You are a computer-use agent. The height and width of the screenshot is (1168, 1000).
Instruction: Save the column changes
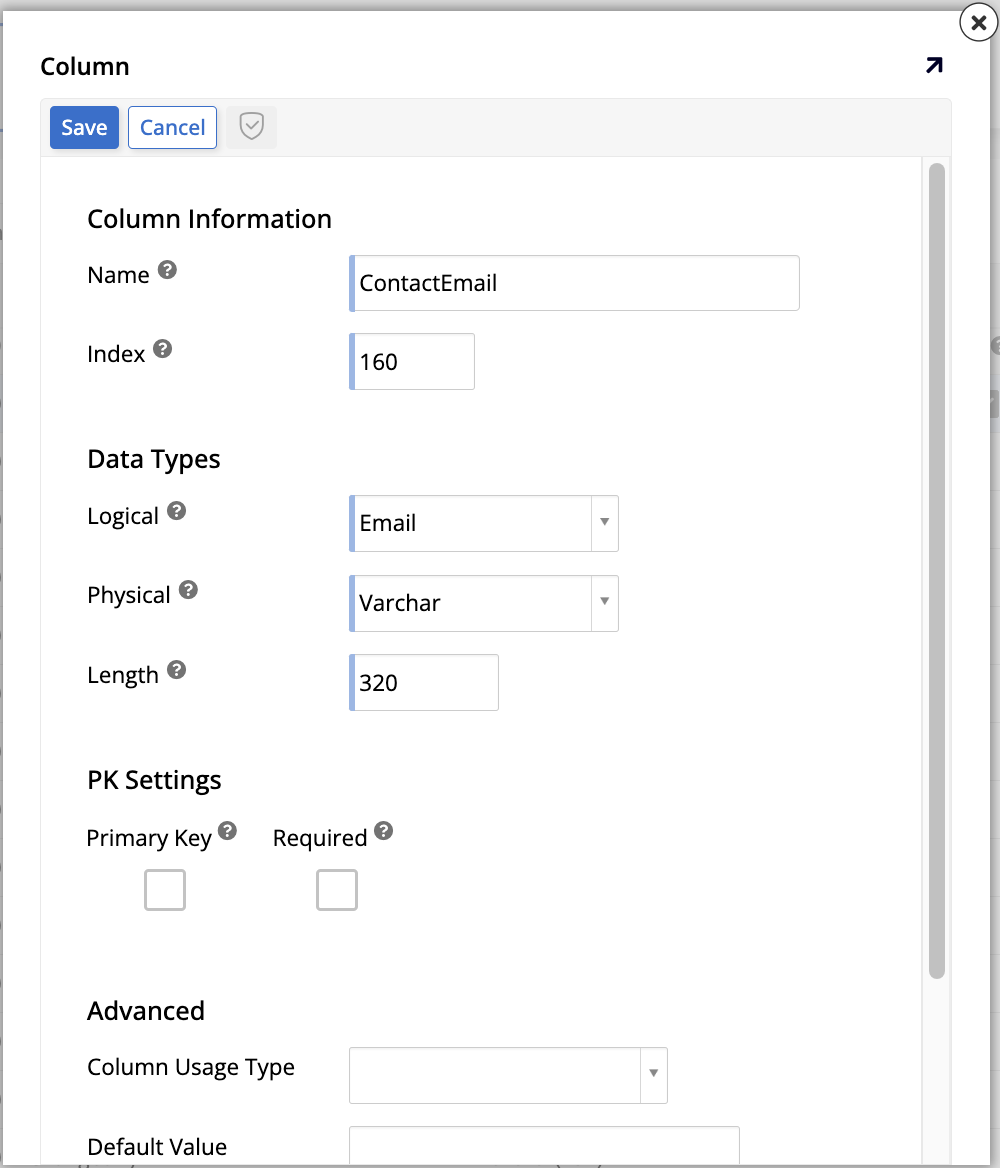pos(84,127)
